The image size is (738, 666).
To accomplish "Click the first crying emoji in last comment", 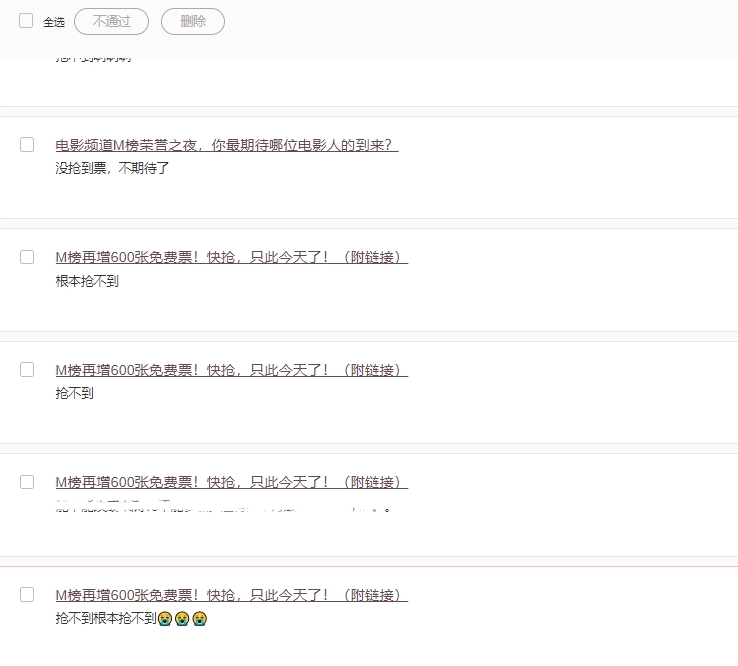I will coord(165,619).
